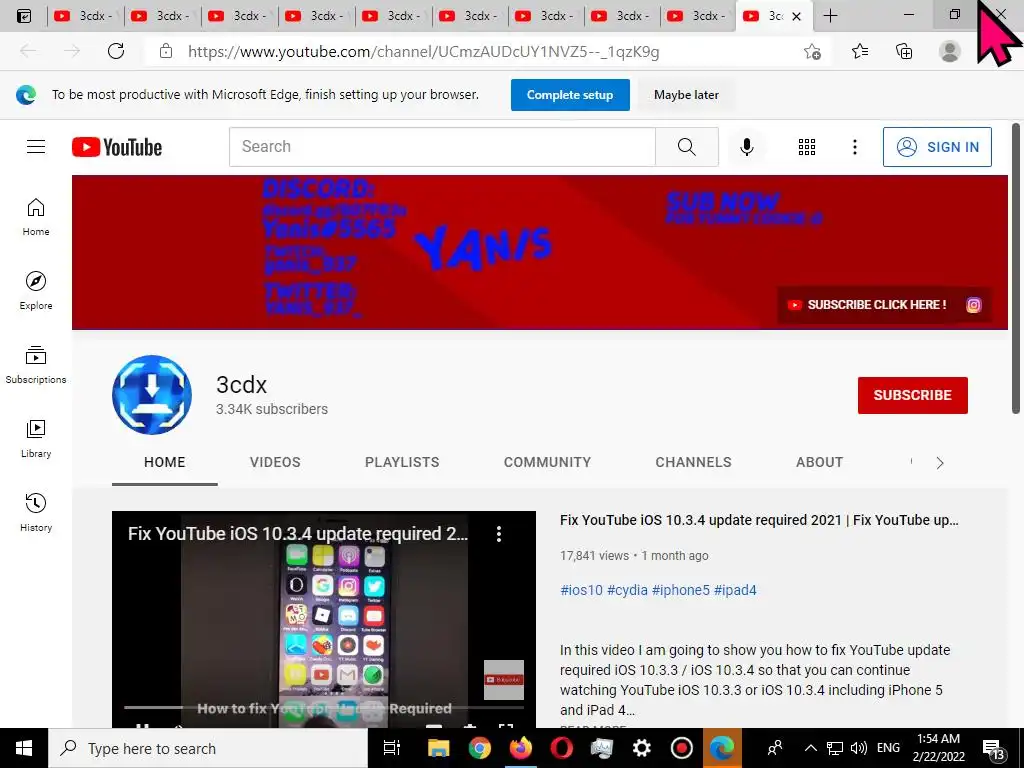Open YouTube settings three-dot menu
This screenshot has width=1024, height=768.
tap(854, 147)
